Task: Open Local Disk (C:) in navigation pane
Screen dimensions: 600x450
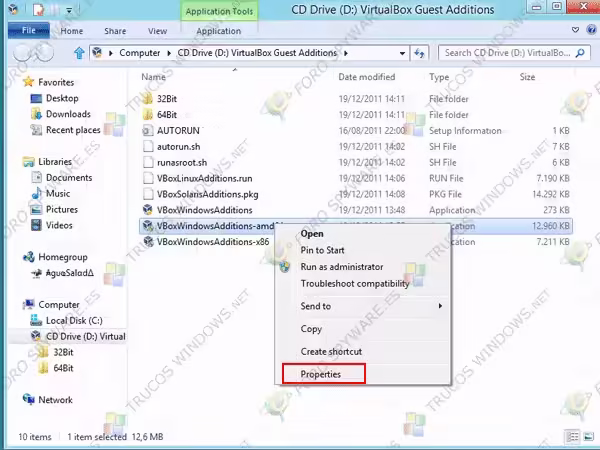Action: pyautogui.click(x=74, y=321)
